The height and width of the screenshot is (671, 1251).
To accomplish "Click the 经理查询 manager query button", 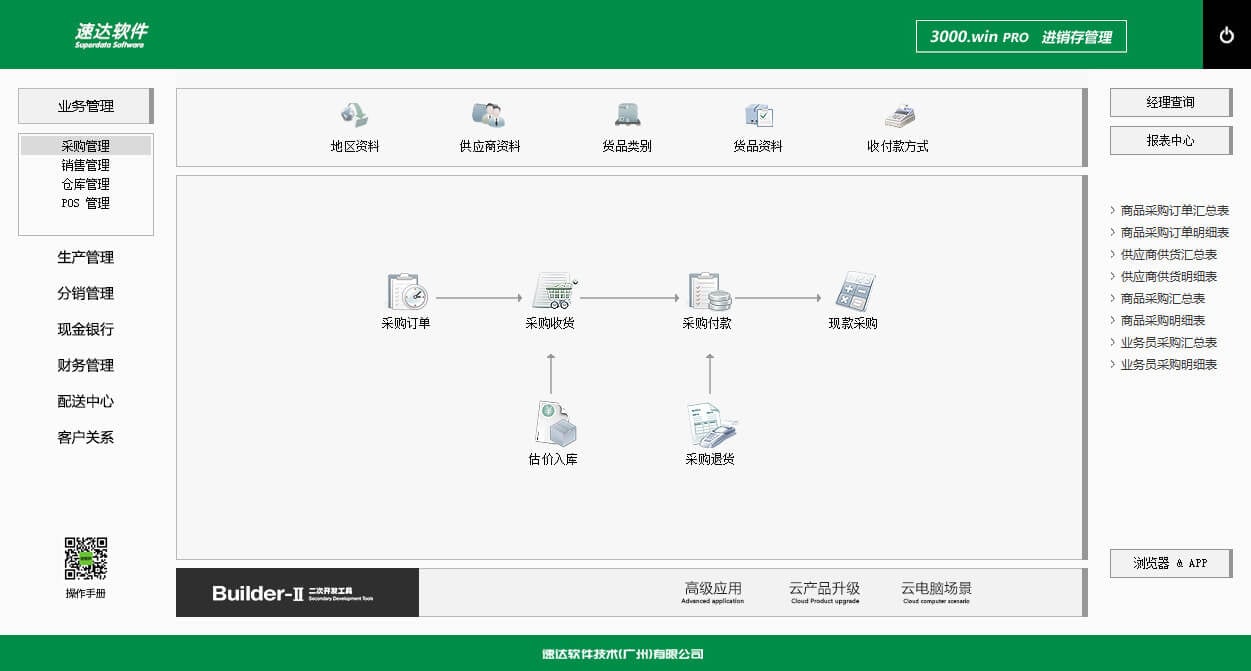I will click(1169, 102).
